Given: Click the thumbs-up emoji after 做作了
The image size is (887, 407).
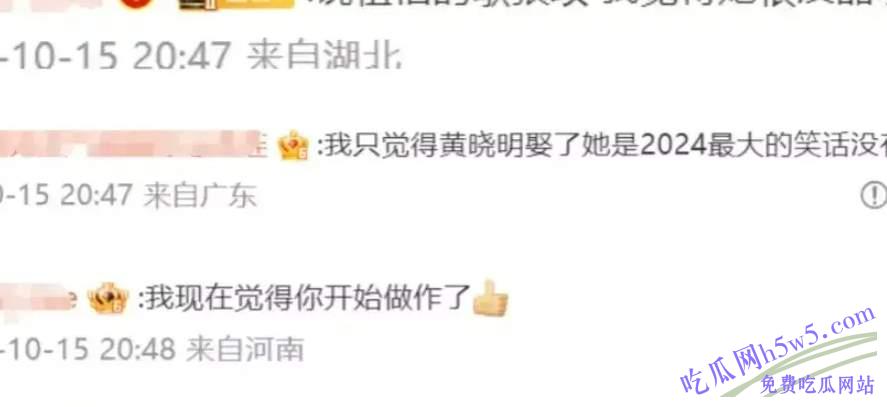Looking at the screenshot, I should [490, 298].
